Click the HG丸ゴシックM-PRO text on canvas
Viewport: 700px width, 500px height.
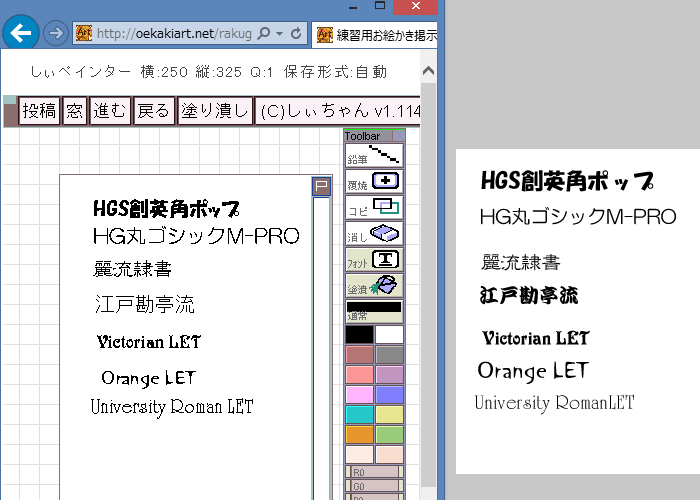[x=196, y=236]
